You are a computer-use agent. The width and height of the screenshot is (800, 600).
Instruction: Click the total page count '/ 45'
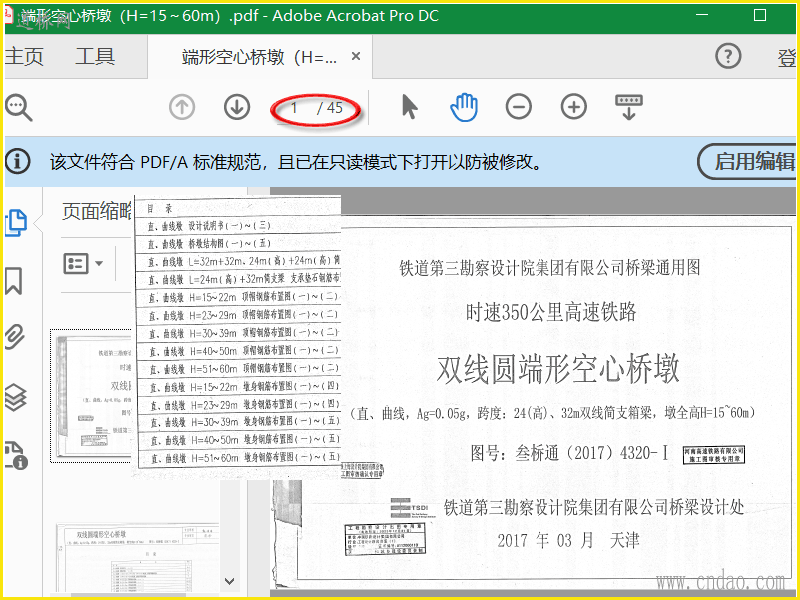(330, 108)
